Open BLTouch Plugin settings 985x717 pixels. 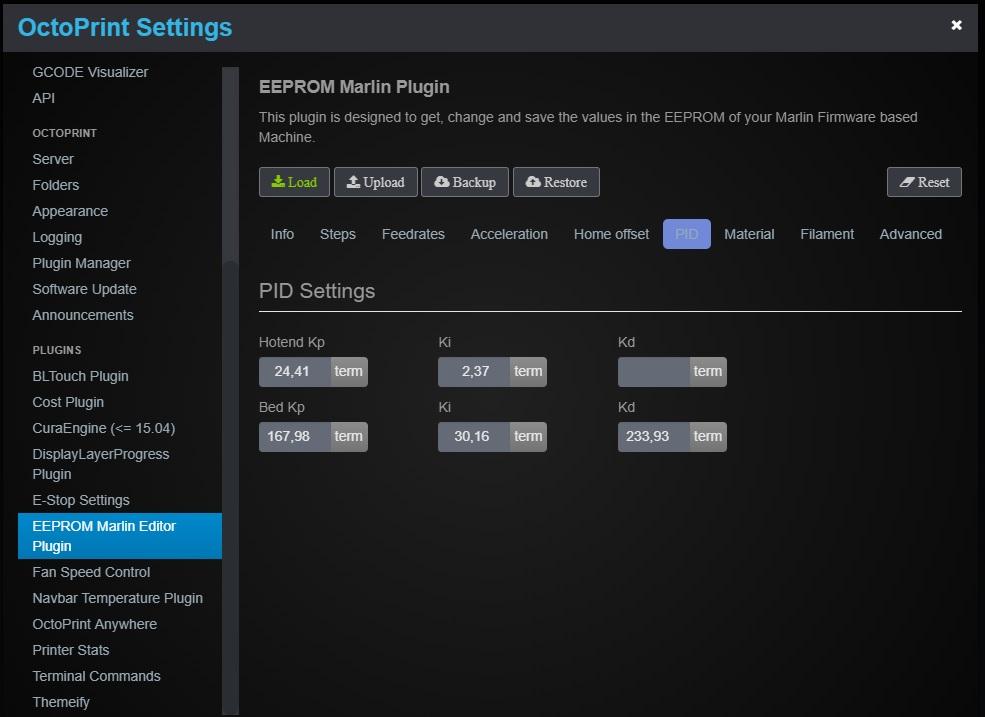[x=80, y=376]
